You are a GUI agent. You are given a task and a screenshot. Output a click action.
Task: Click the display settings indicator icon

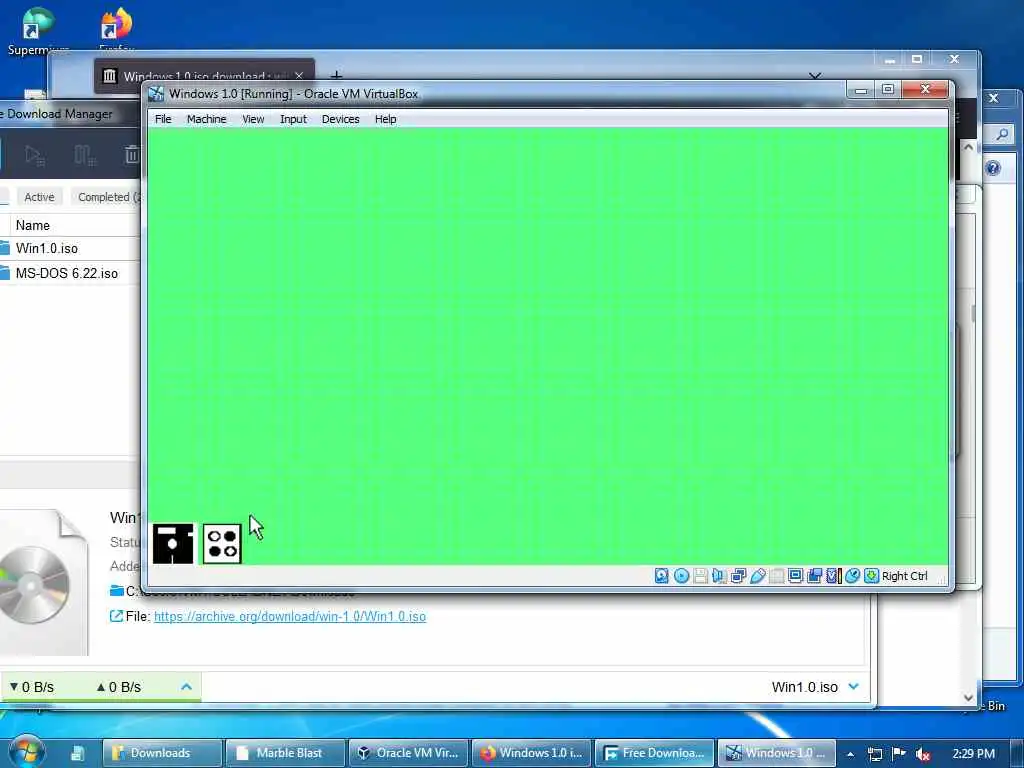click(795, 575)
